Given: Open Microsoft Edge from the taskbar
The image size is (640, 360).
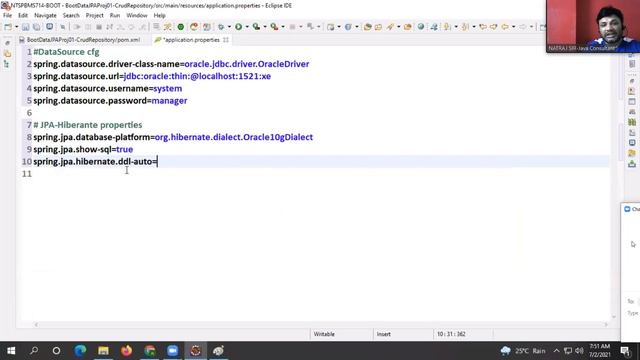Looking at the screenshot, I should coord(80,351).
